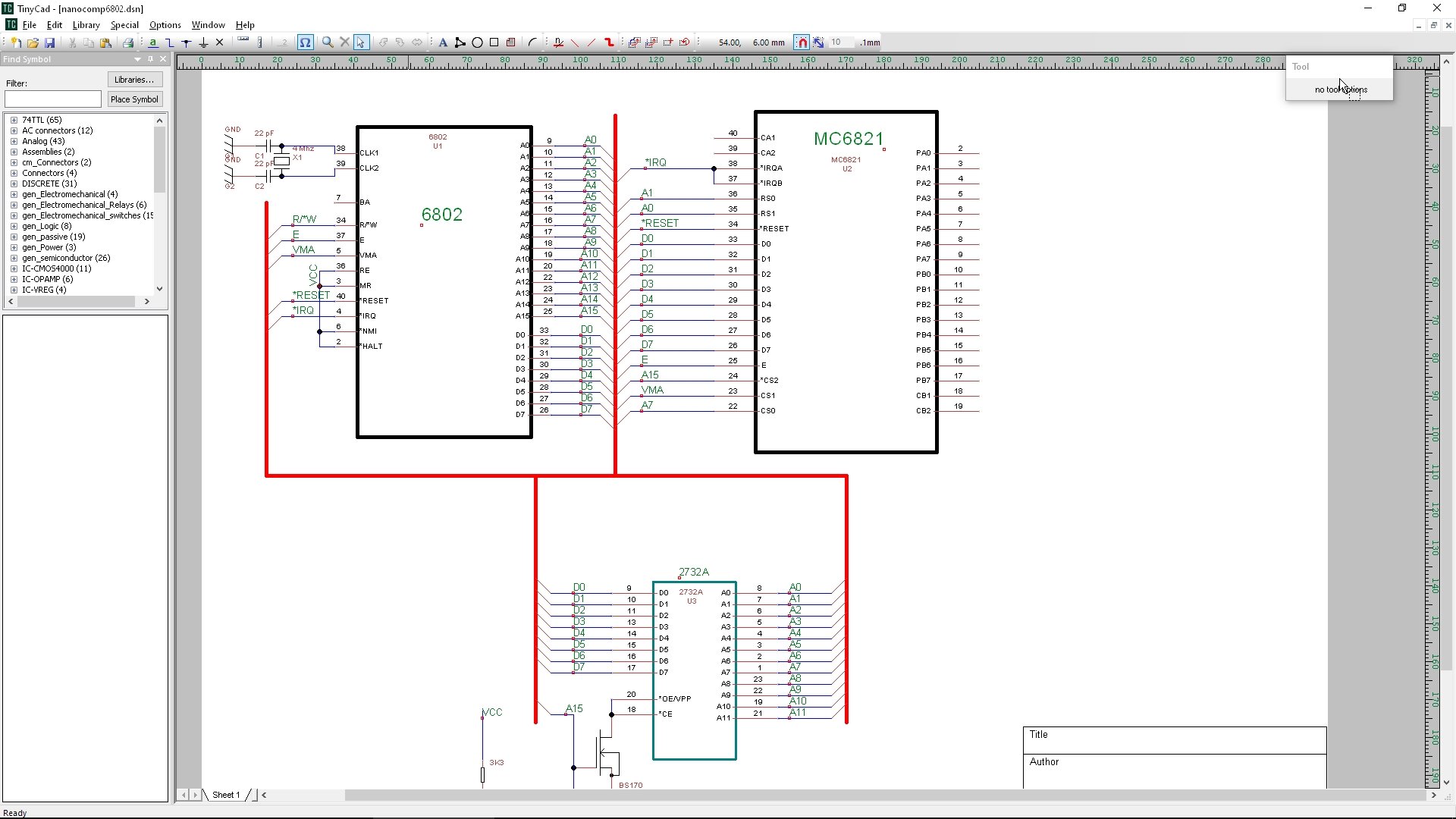Open the Library menu
This screenshot has height=819, width=1456.
pos(86,25)
